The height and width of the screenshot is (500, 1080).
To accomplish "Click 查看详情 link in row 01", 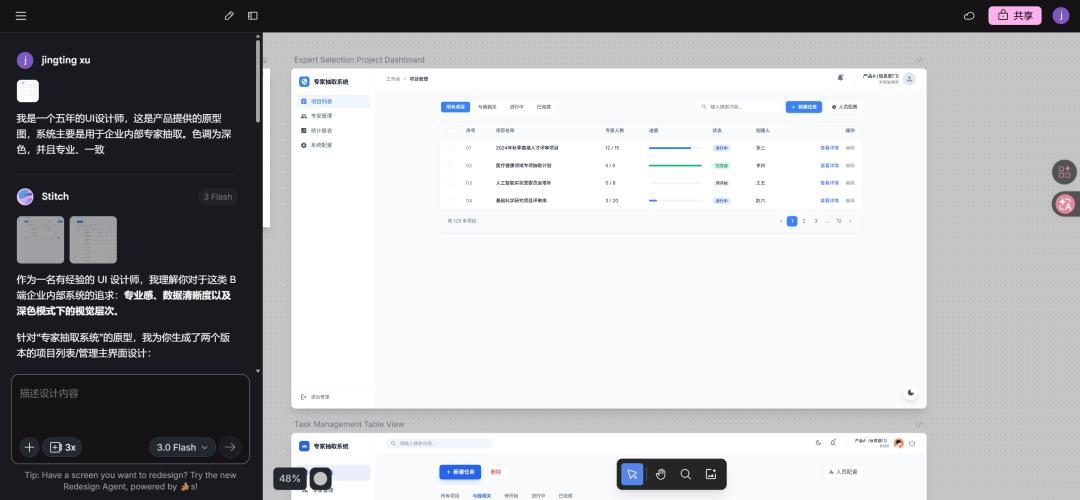I will 829,148.
